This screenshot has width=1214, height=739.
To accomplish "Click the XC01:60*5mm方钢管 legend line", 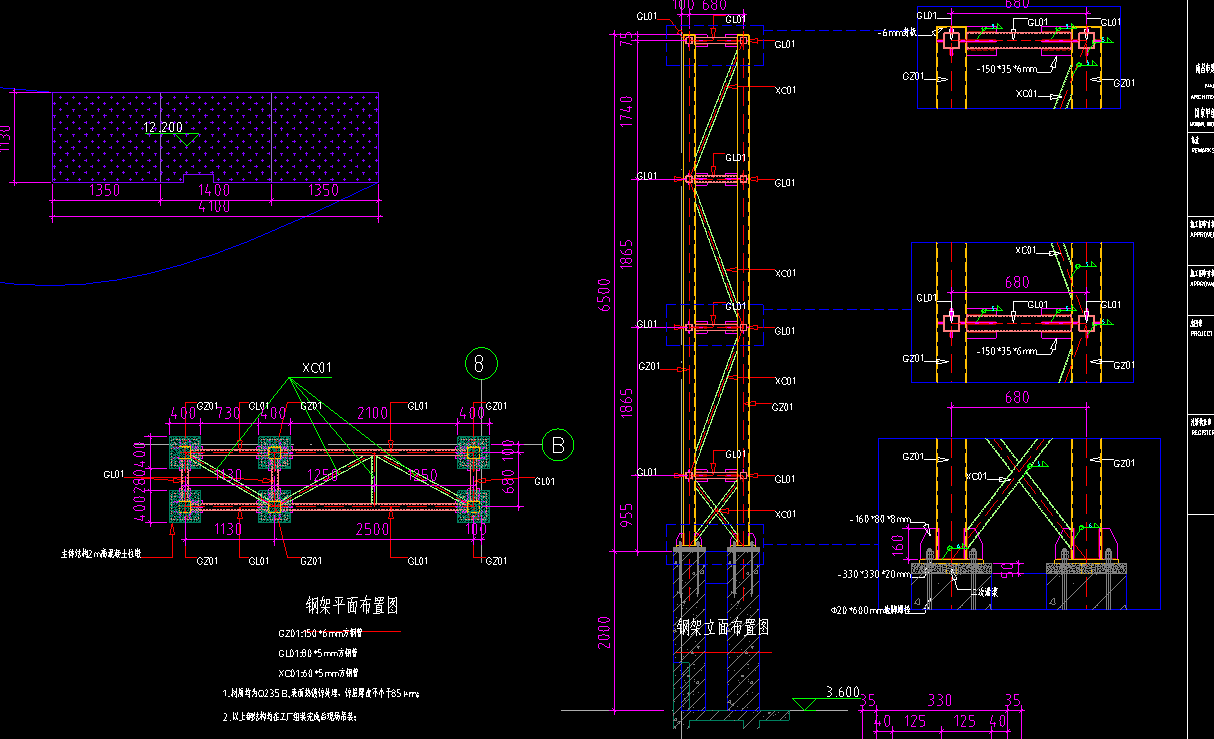I will point(318,673).
